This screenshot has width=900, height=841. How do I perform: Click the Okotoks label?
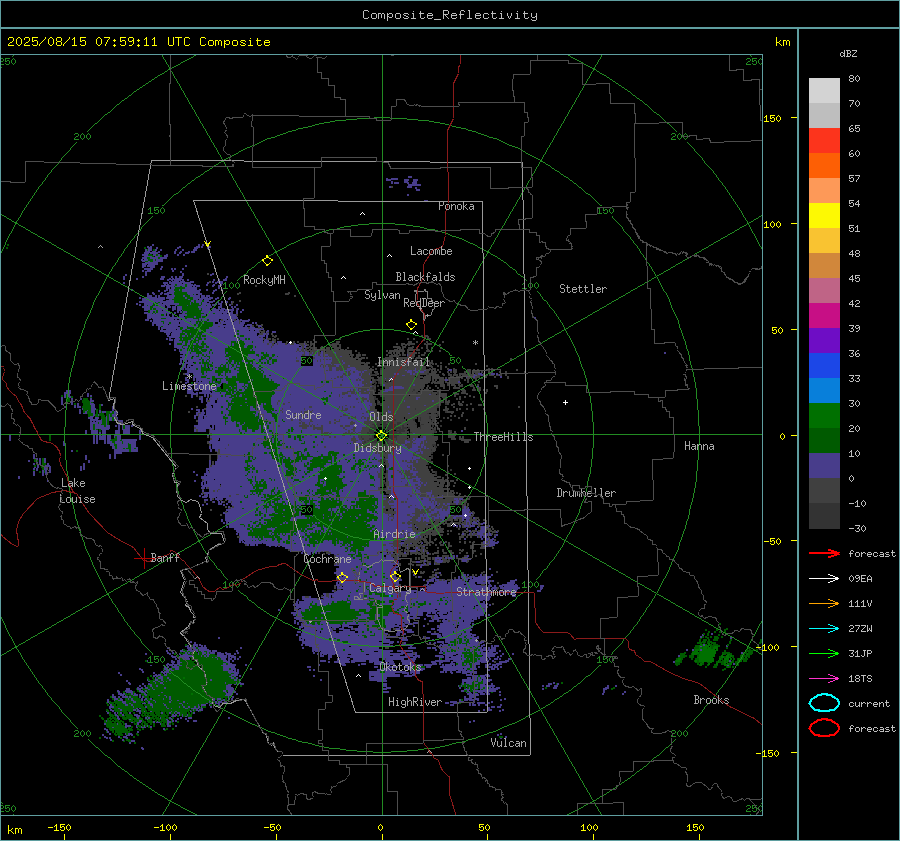click(x=401, y=667)
